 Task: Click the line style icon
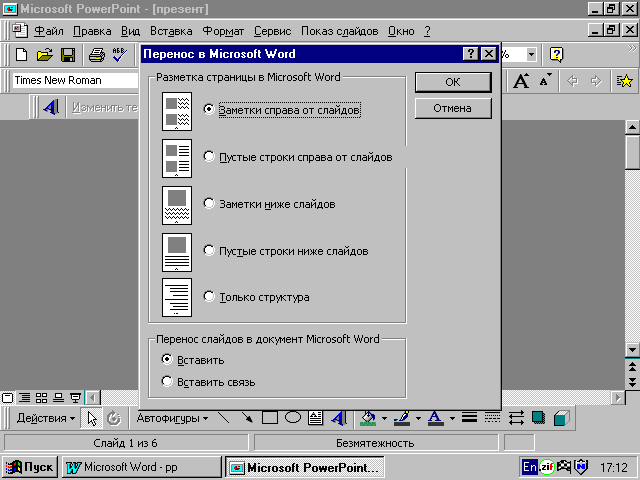469,418
